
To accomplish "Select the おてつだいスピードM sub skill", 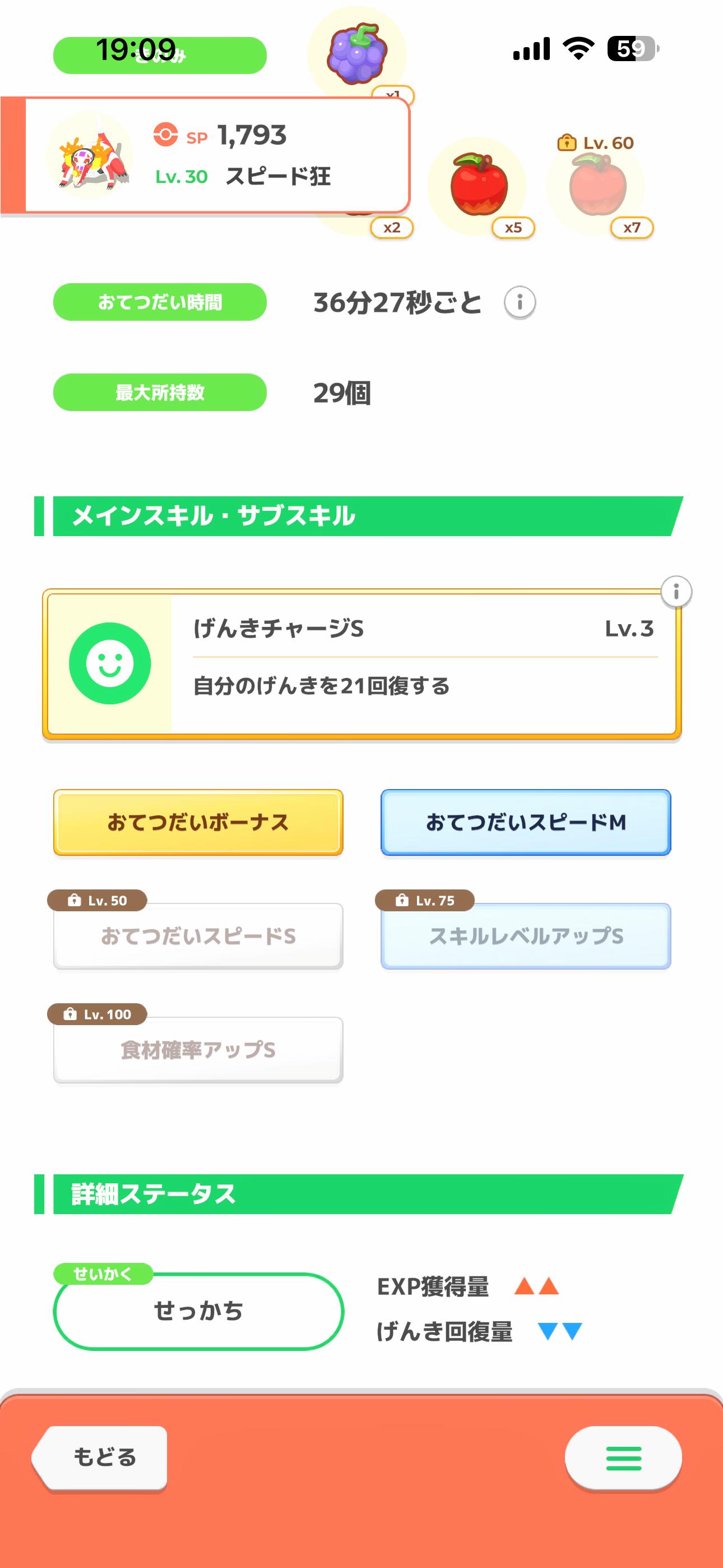I will pyautogui.click(x=525, y=822).
